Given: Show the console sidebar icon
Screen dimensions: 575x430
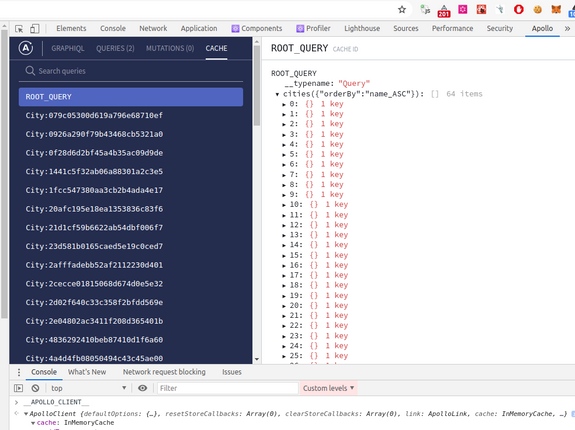Looking at the screenshot, I should (x=18, y=388).
